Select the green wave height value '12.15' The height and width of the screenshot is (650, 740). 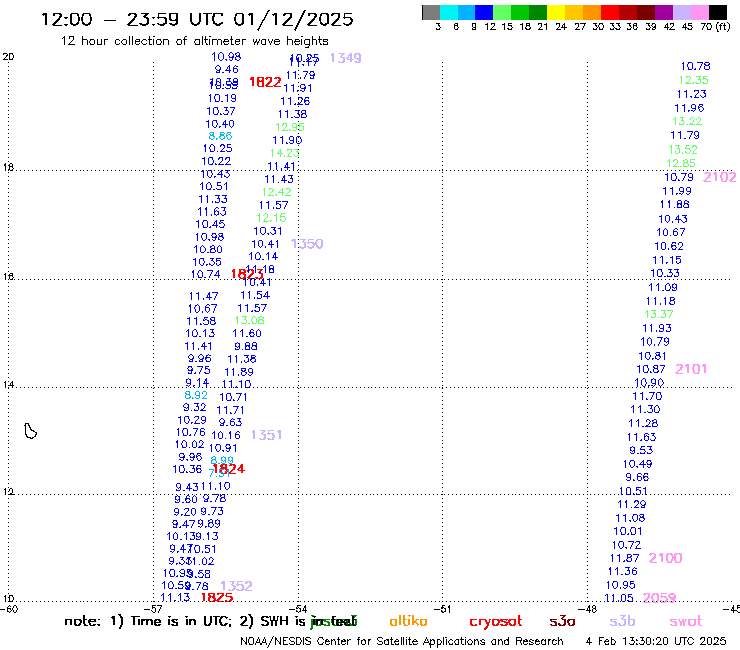(271, 218)
